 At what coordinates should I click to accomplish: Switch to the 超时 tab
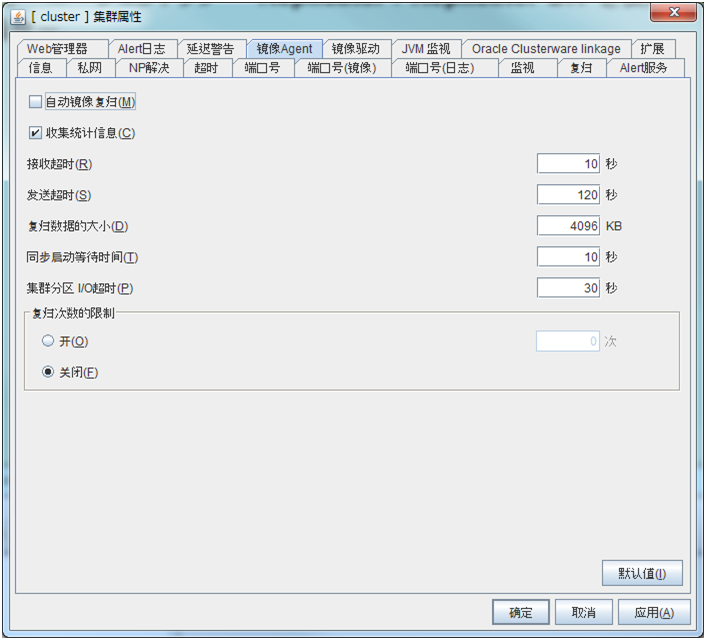point(207,68)
